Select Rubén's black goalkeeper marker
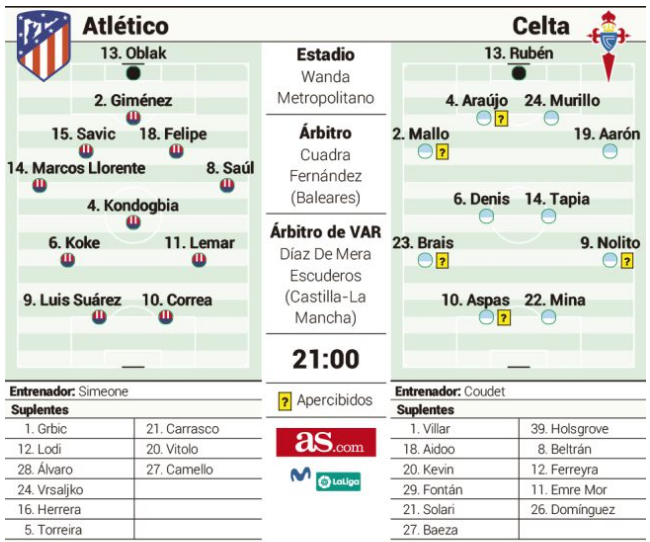 pos(519,73)
